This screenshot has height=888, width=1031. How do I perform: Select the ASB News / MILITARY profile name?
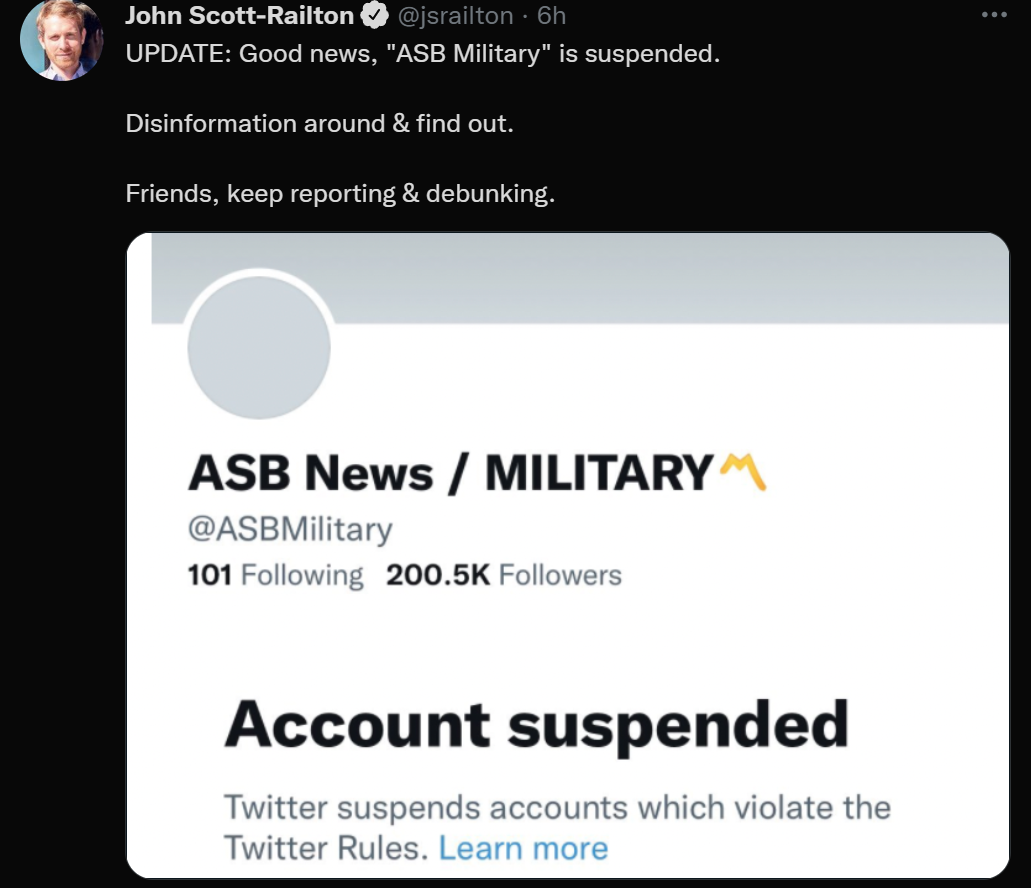click(451, 473)
